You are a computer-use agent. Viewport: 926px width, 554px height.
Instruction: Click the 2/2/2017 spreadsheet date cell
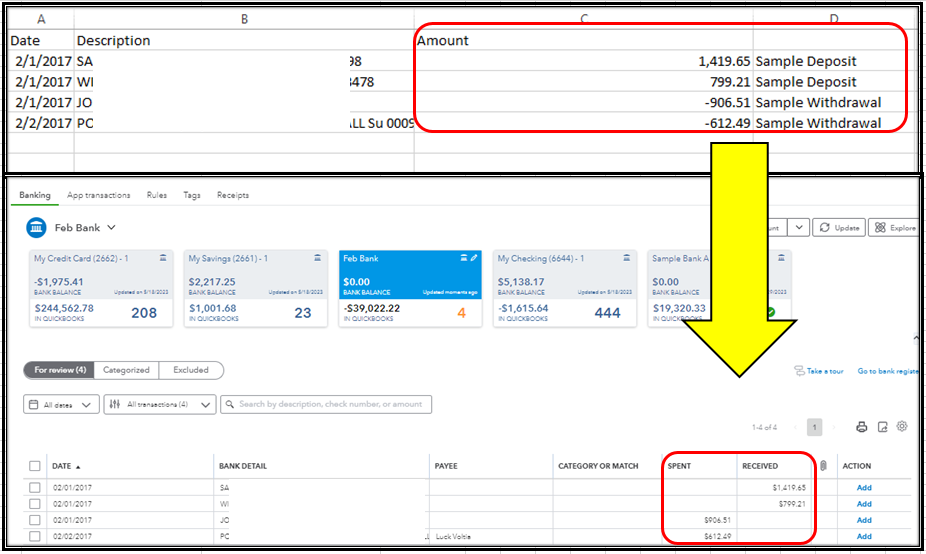(43, 123)
